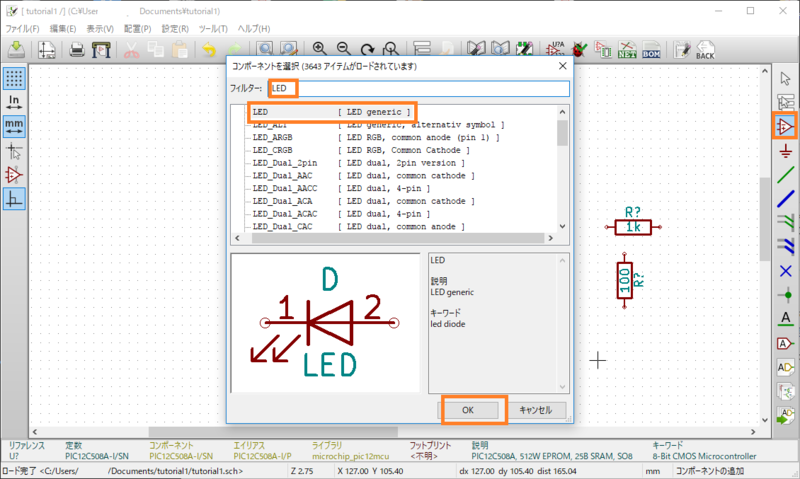This screenshot has height=479, width=800.
Task: Click the Zoom in magnifier
Action: (319, 49)
